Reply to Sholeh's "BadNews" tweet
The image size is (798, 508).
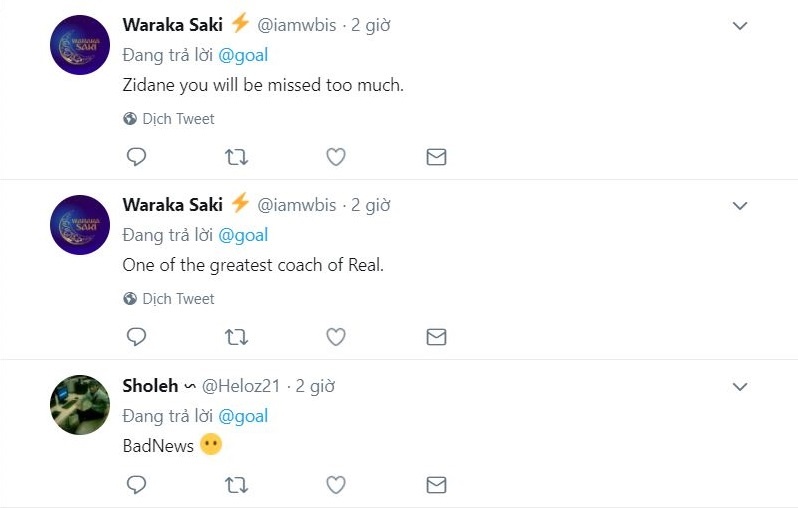coord(137,485)
